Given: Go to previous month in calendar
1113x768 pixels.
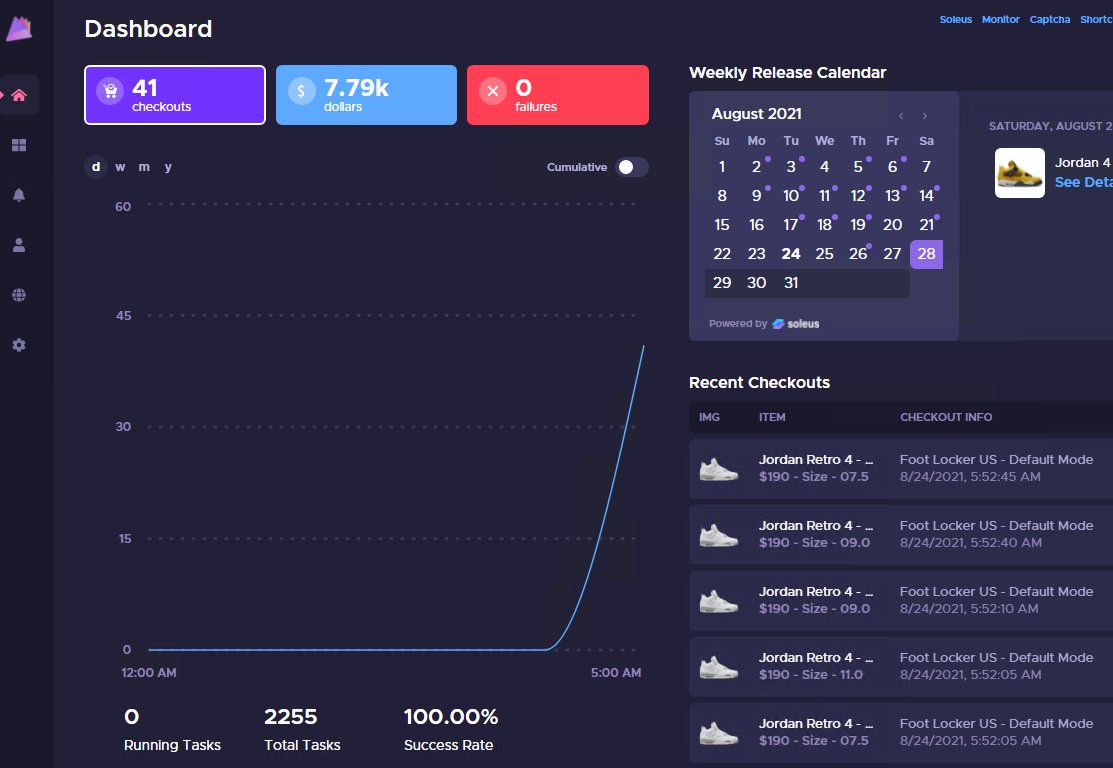Looking at the screenshot, I should coord(901,116).
